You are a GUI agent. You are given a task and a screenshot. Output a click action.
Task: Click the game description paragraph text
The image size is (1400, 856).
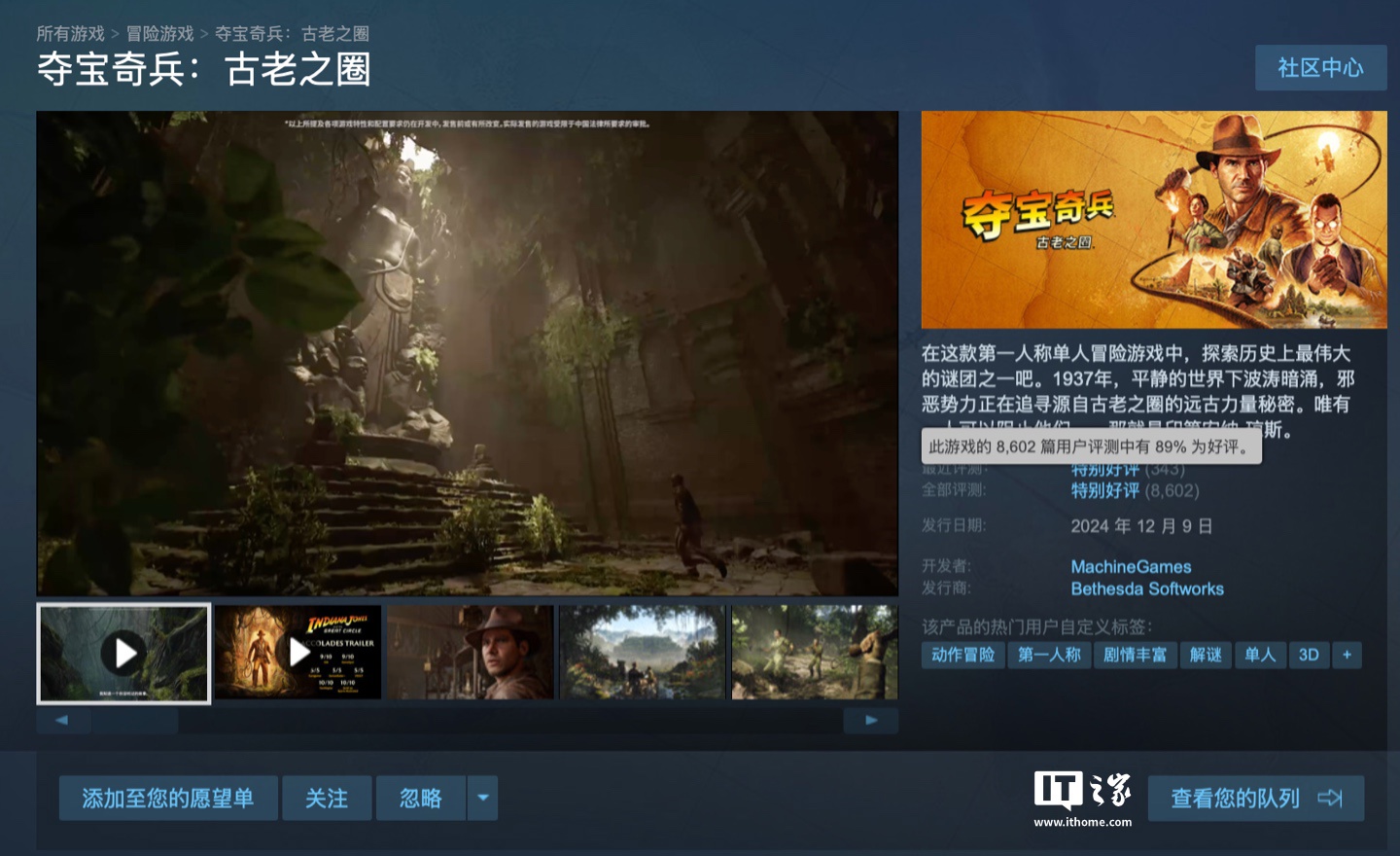point(1138,391)
